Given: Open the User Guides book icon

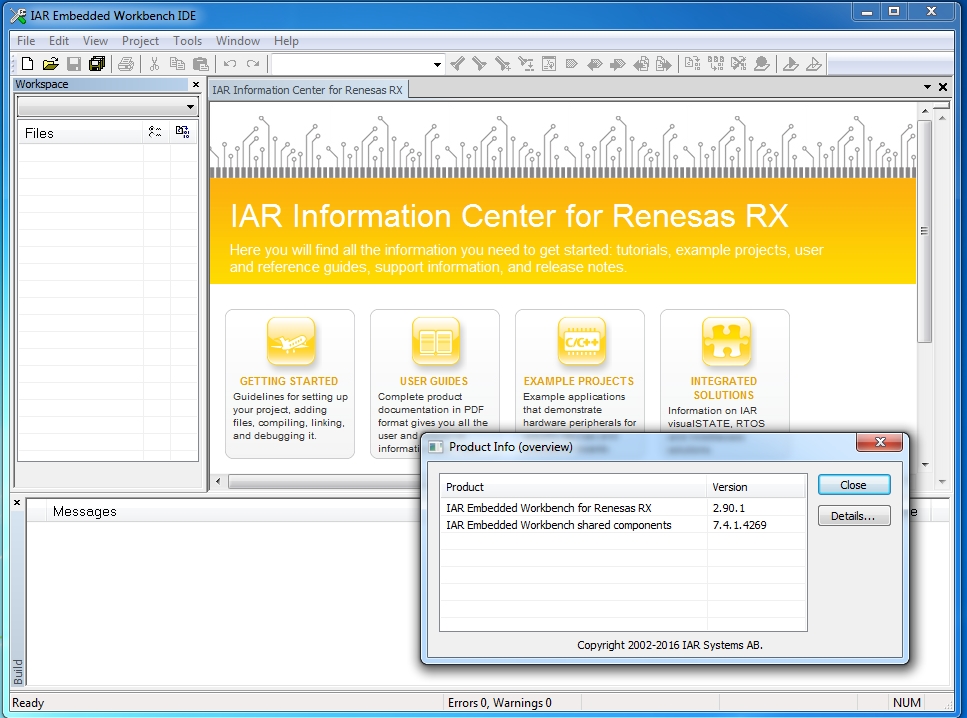Looking at the screenshot, I should coord(435,341).
